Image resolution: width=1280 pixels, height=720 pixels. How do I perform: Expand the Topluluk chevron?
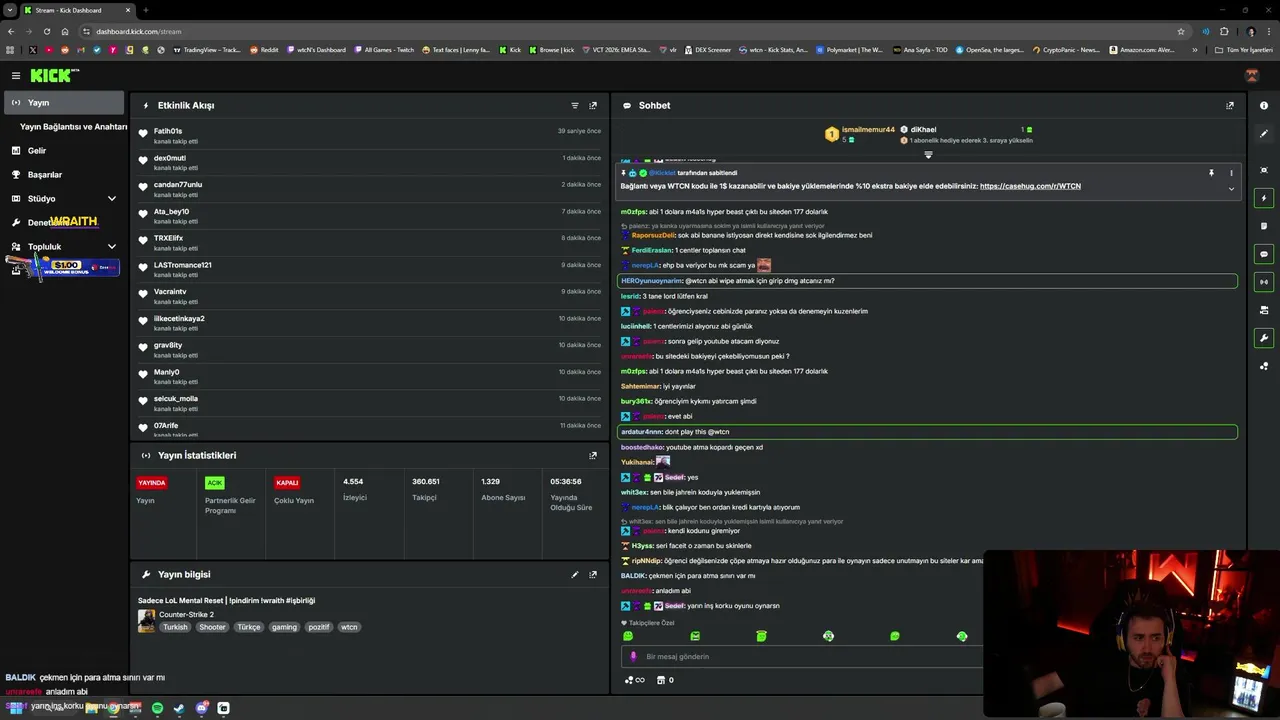click(111, 247)
